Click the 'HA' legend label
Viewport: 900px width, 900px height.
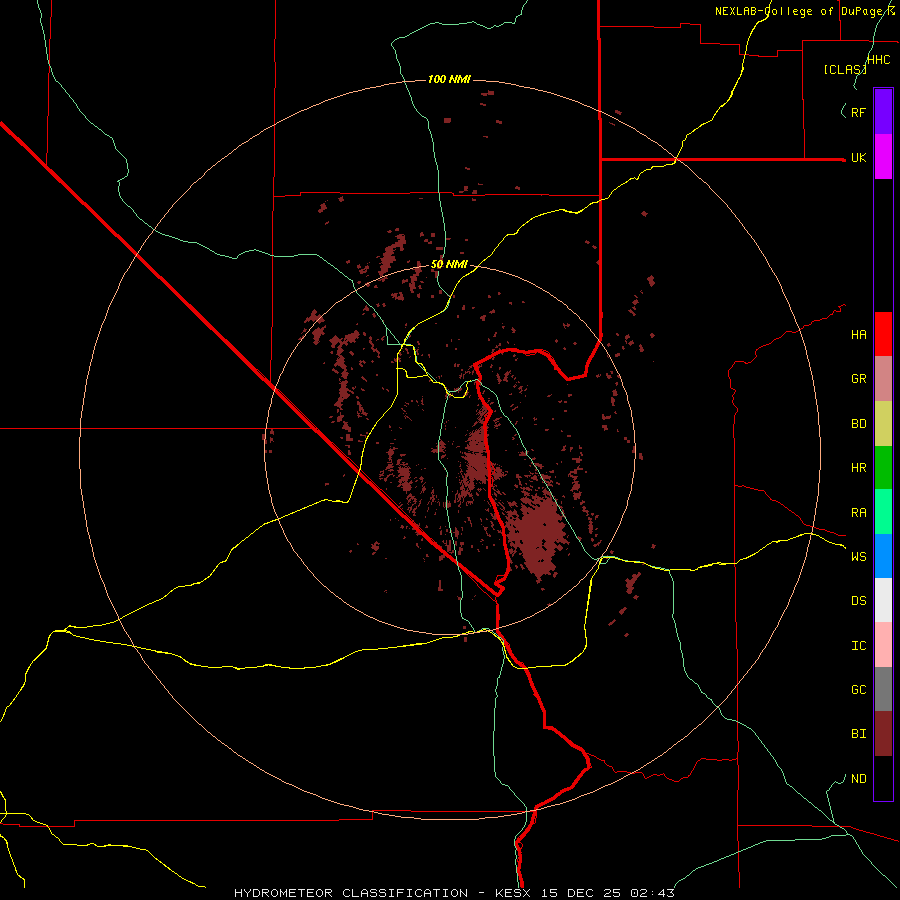coord(859,335)
